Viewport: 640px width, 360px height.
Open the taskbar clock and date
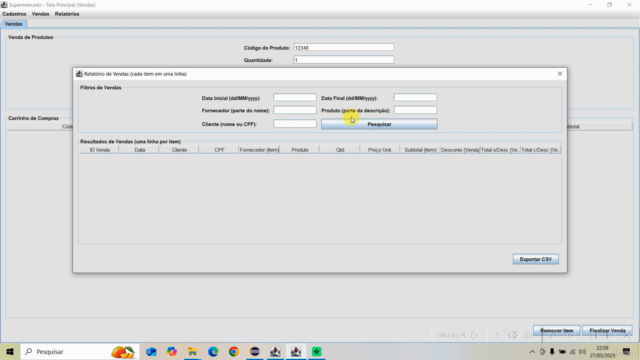[x=602, y=352]
